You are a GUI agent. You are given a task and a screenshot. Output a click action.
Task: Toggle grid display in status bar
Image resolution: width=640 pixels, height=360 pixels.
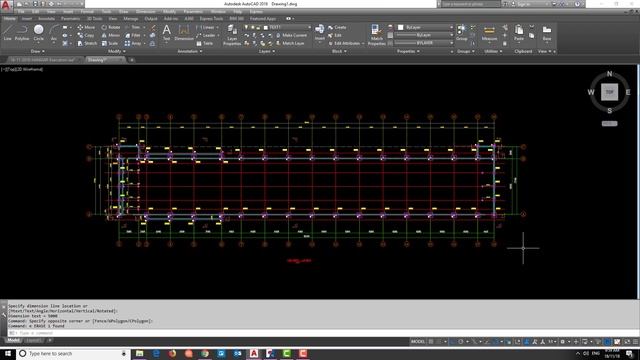tap(431, 342)
